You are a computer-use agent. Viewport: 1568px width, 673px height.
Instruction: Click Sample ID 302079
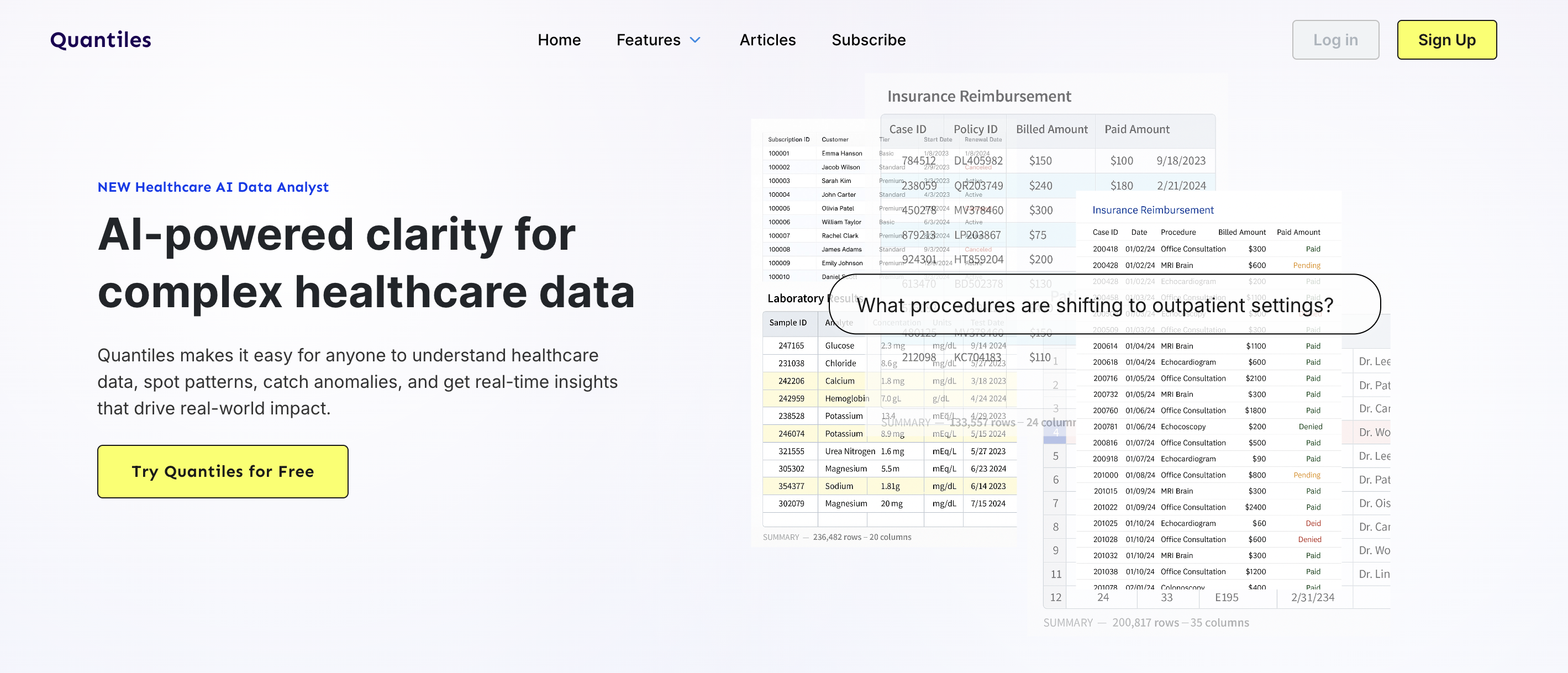(791, 504)
